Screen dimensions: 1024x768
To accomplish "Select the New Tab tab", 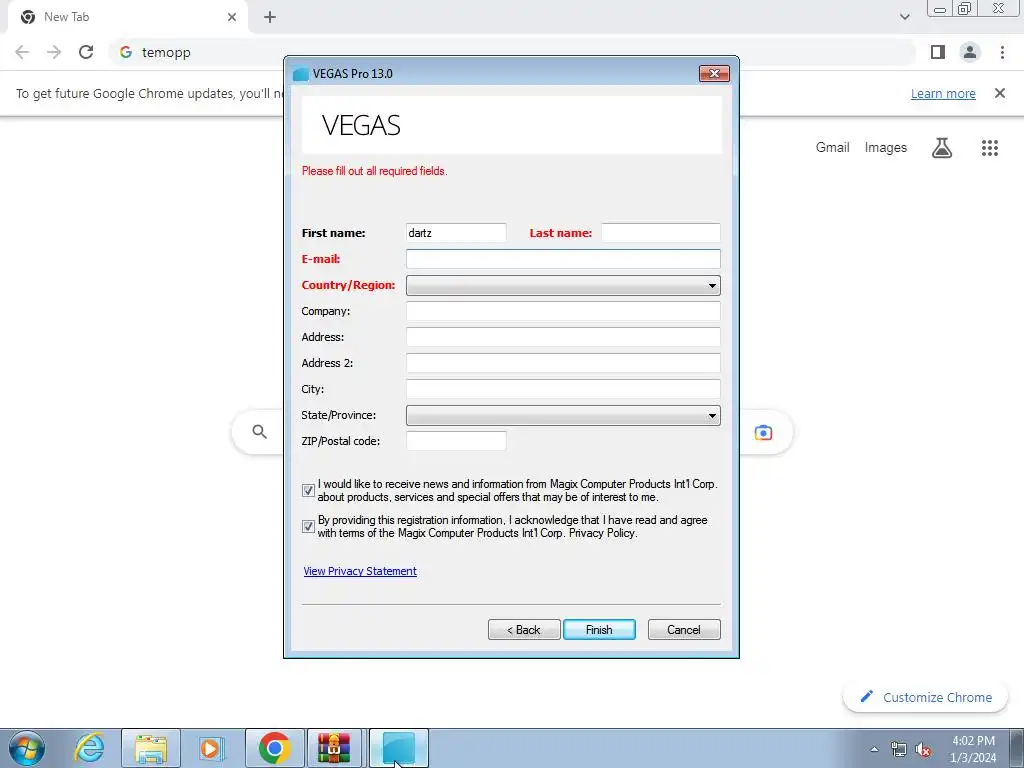I will point(127,18).
